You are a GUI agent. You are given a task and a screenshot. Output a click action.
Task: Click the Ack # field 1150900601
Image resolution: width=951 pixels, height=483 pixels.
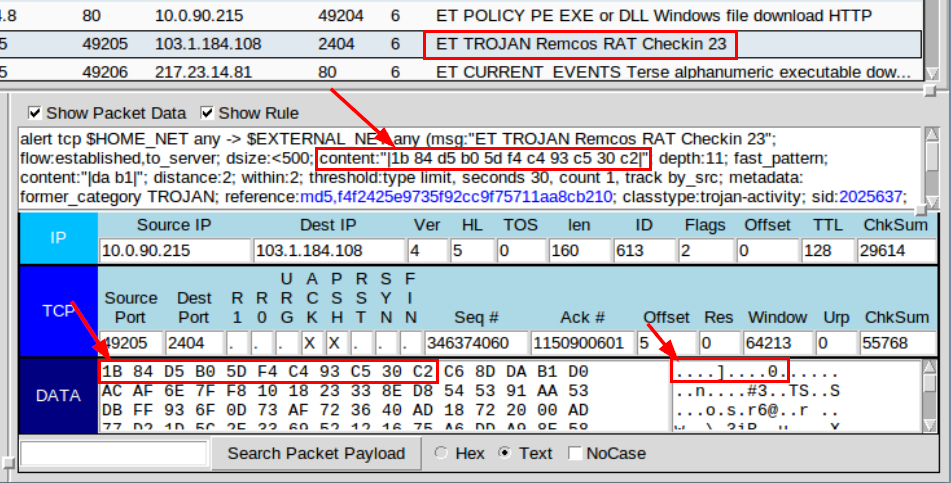coord(582,343)
